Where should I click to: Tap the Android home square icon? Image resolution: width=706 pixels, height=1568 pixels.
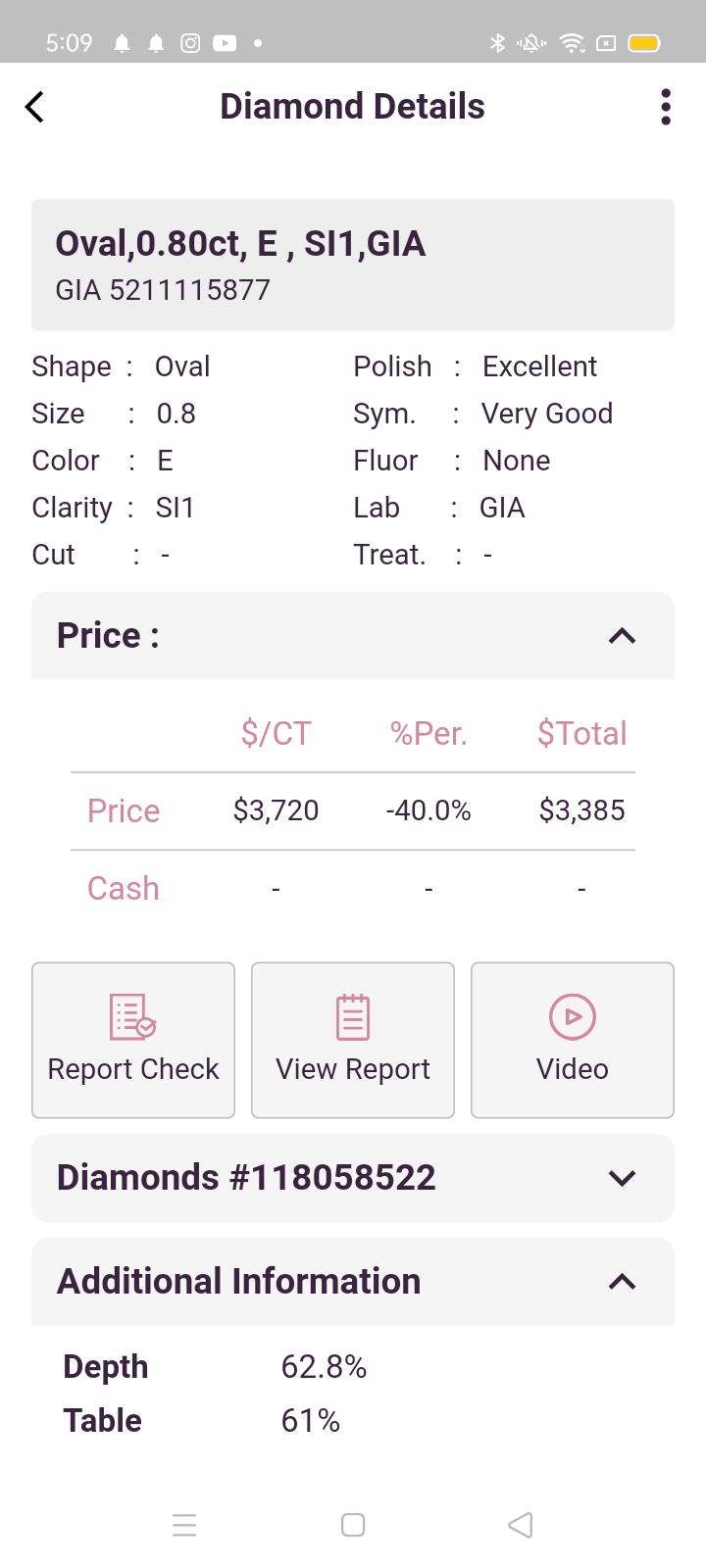(353, 1525)
